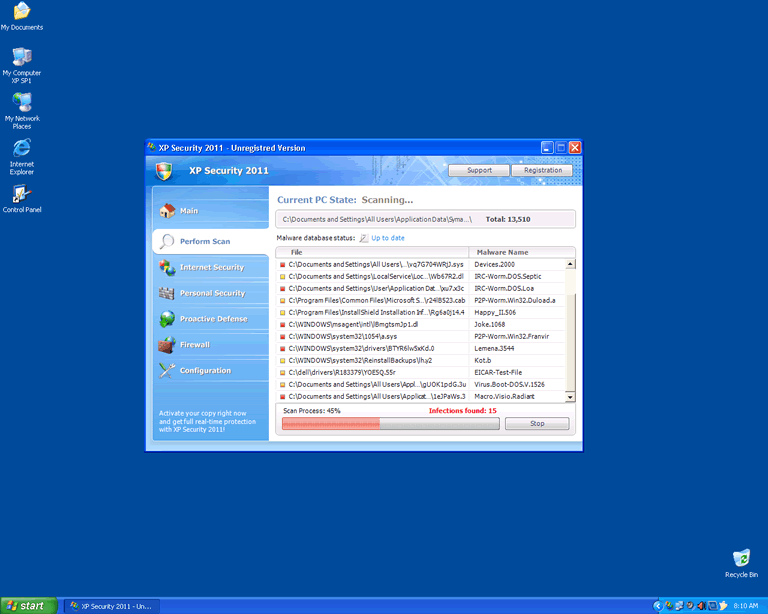Click the volume speaker tray icon

pos(701,606)
